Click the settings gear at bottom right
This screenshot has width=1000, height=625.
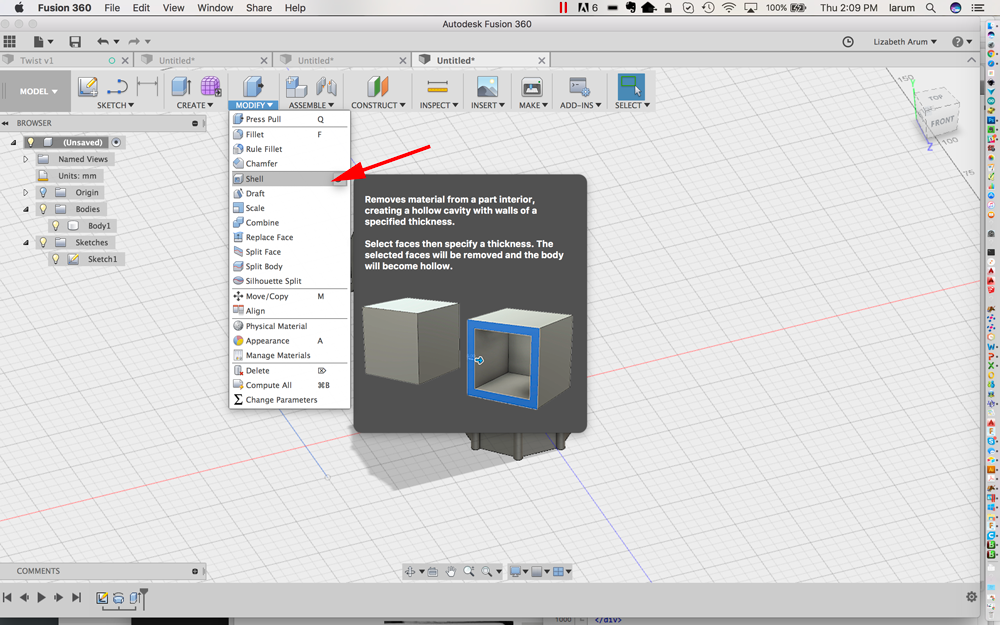pos(971,597)
